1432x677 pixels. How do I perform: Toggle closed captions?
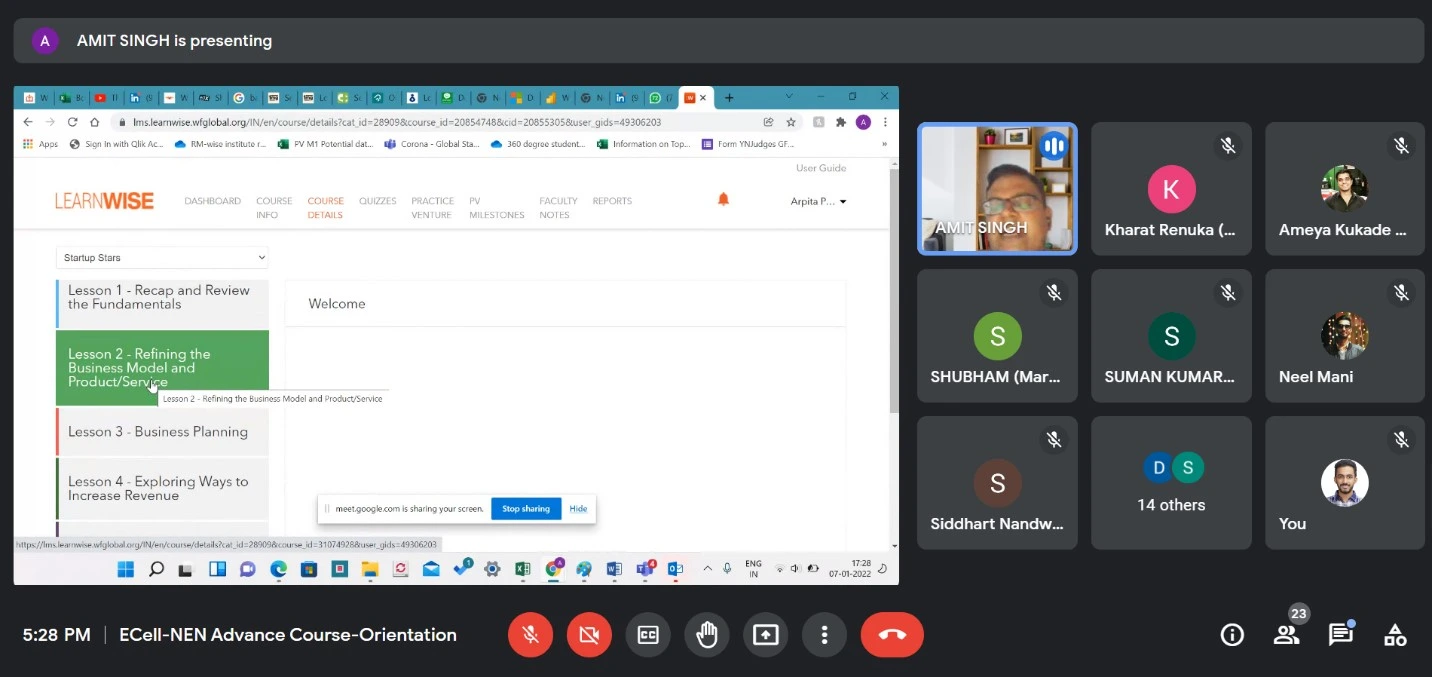point(648,635)
